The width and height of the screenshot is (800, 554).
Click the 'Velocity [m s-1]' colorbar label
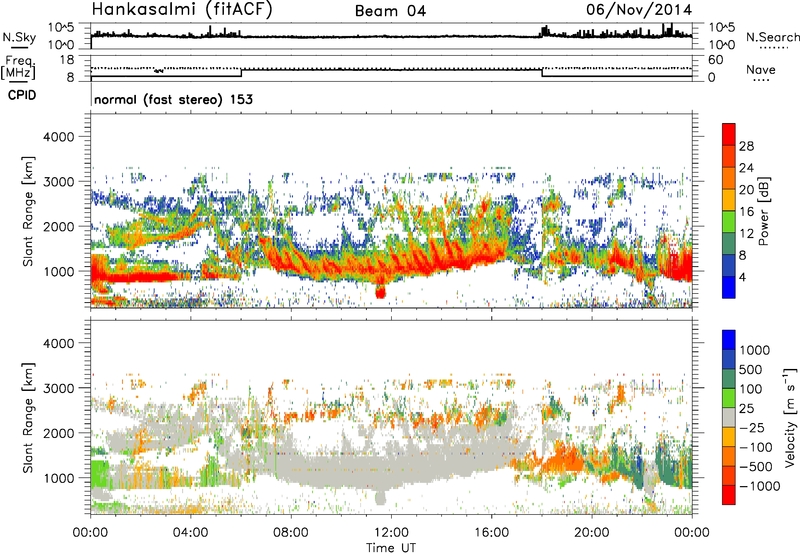click(x=790, y=416)
